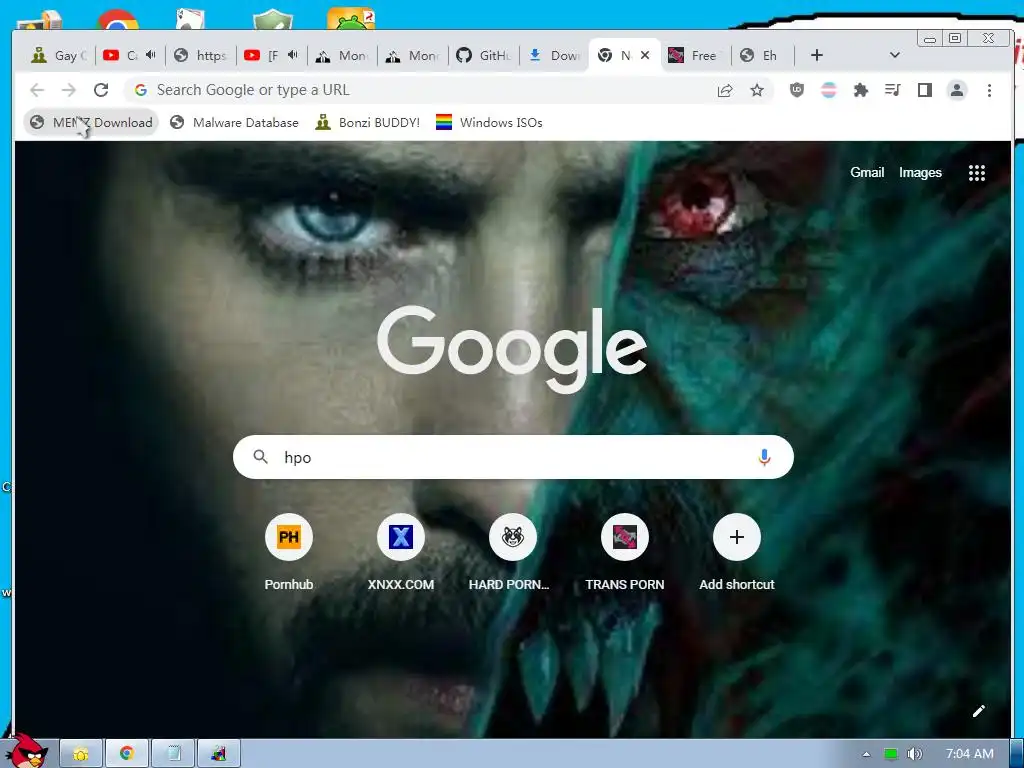Expand the tab search chevron
This screenshot has height=768, width=1024.
(x=895, y=56)
